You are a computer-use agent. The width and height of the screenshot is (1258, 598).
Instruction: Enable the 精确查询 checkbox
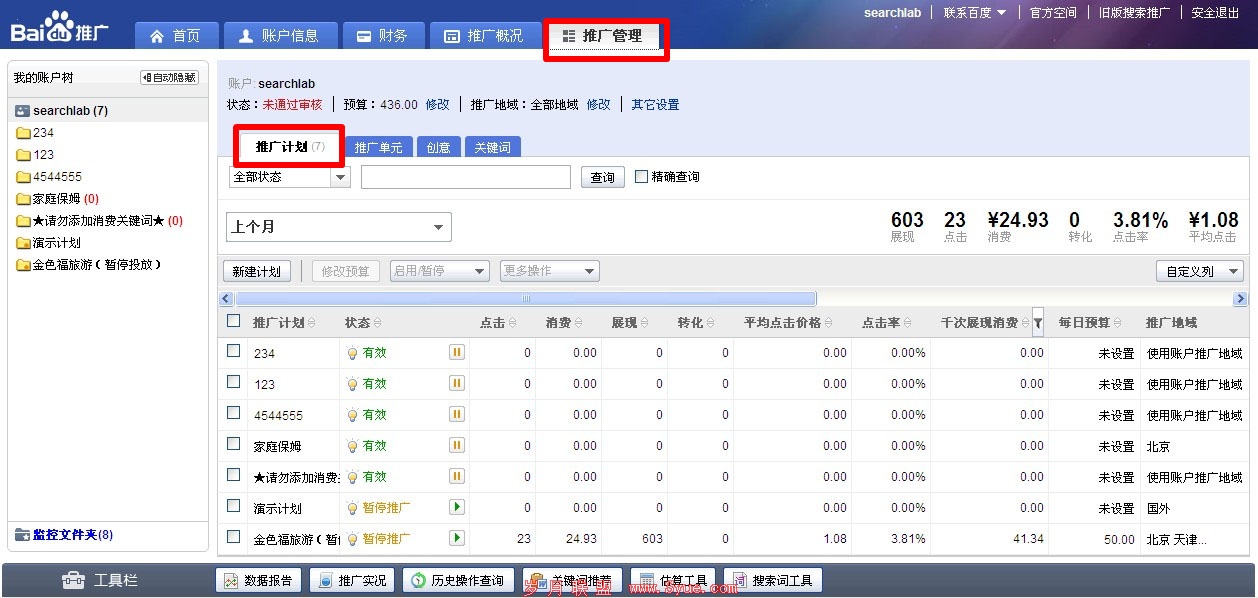click(x=642, y=177)
